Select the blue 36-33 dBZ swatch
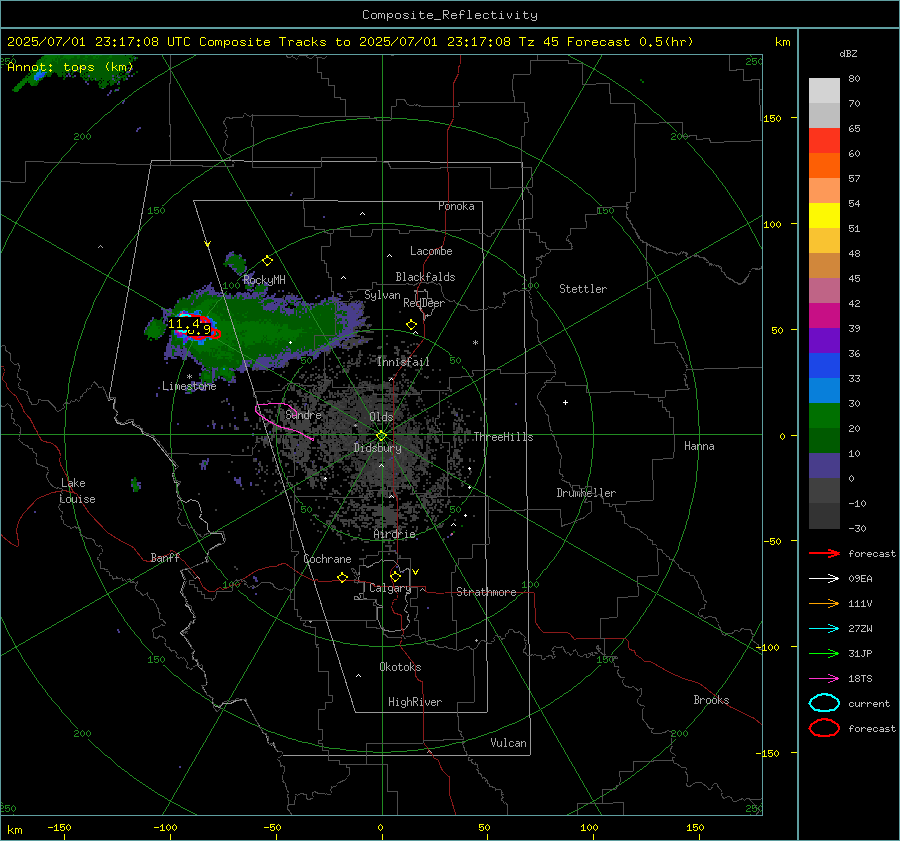Image resolution: width=900 pixels, height=841 pixels. [824, 366]
